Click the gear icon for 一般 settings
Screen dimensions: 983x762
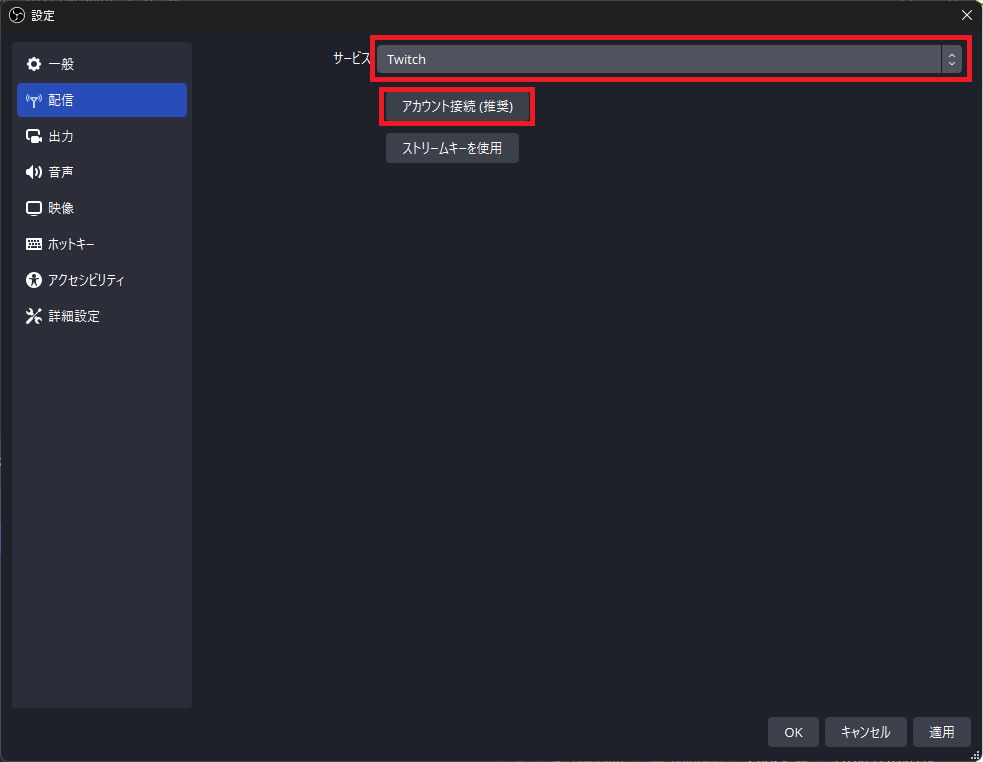click(34, 64)
